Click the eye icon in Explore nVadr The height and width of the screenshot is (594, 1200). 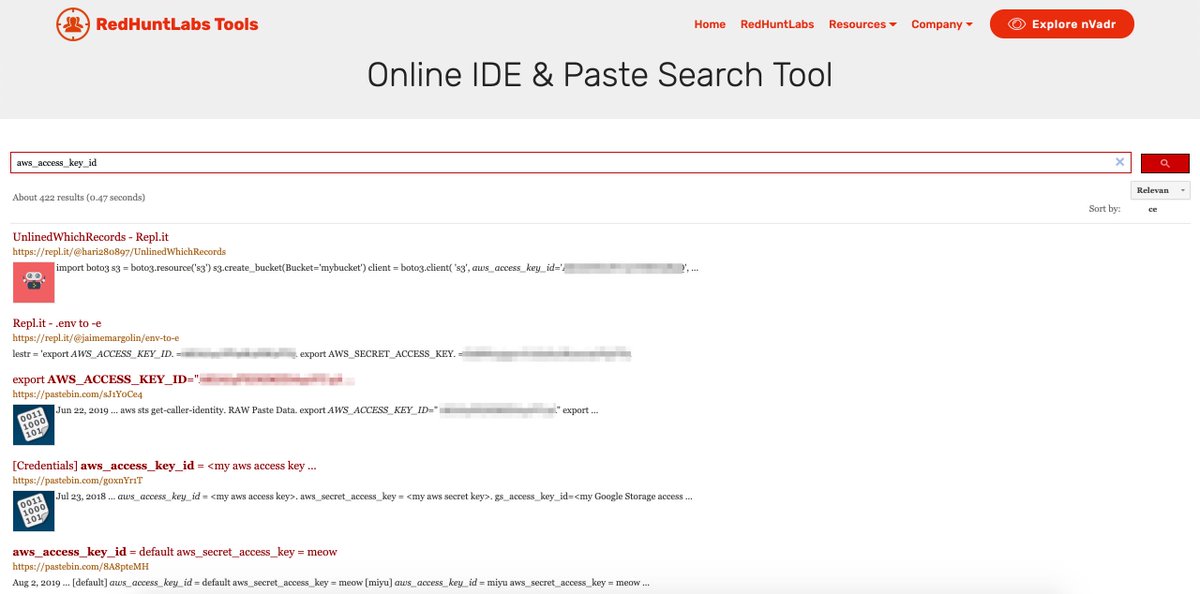pyautogui.click(x=1016, y=24)
